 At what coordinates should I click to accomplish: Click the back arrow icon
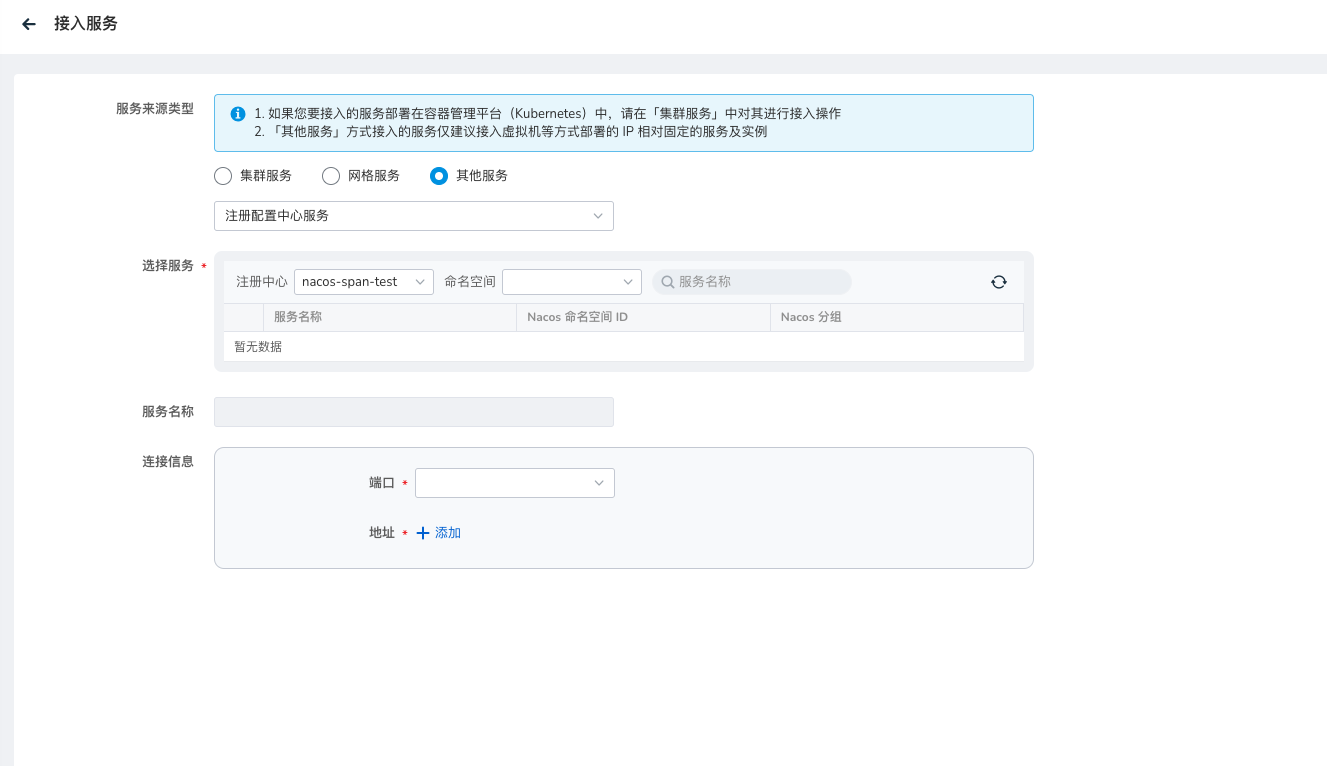[29, 24]
